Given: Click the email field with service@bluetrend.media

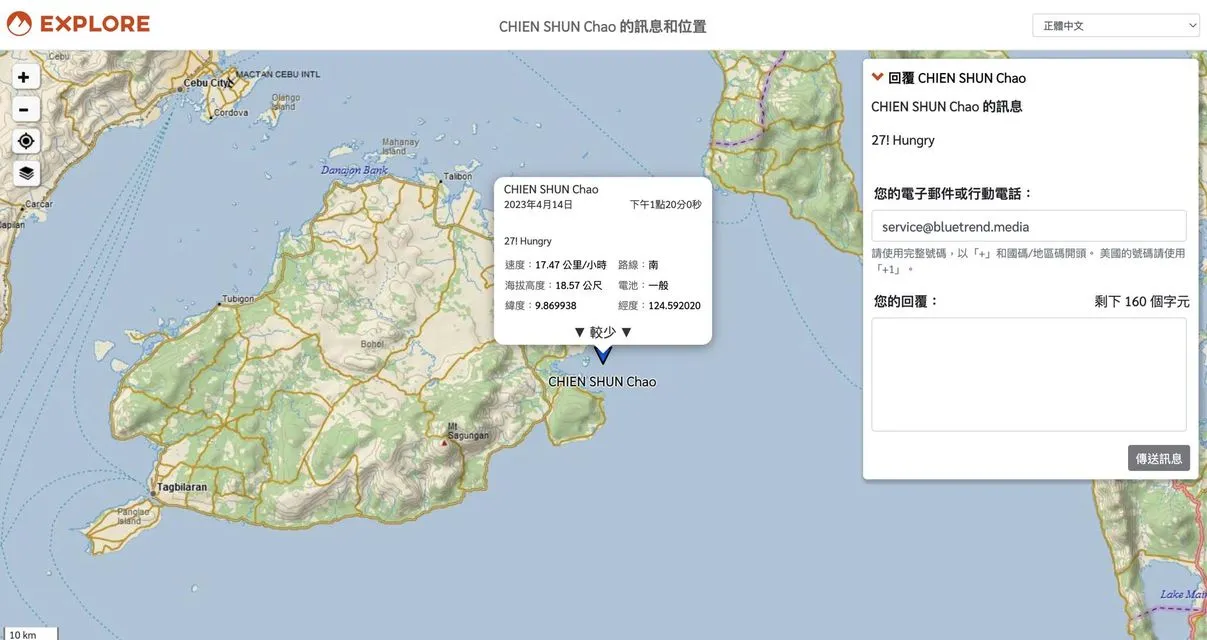Looking at the screenshot, I should click(1029, 226).
